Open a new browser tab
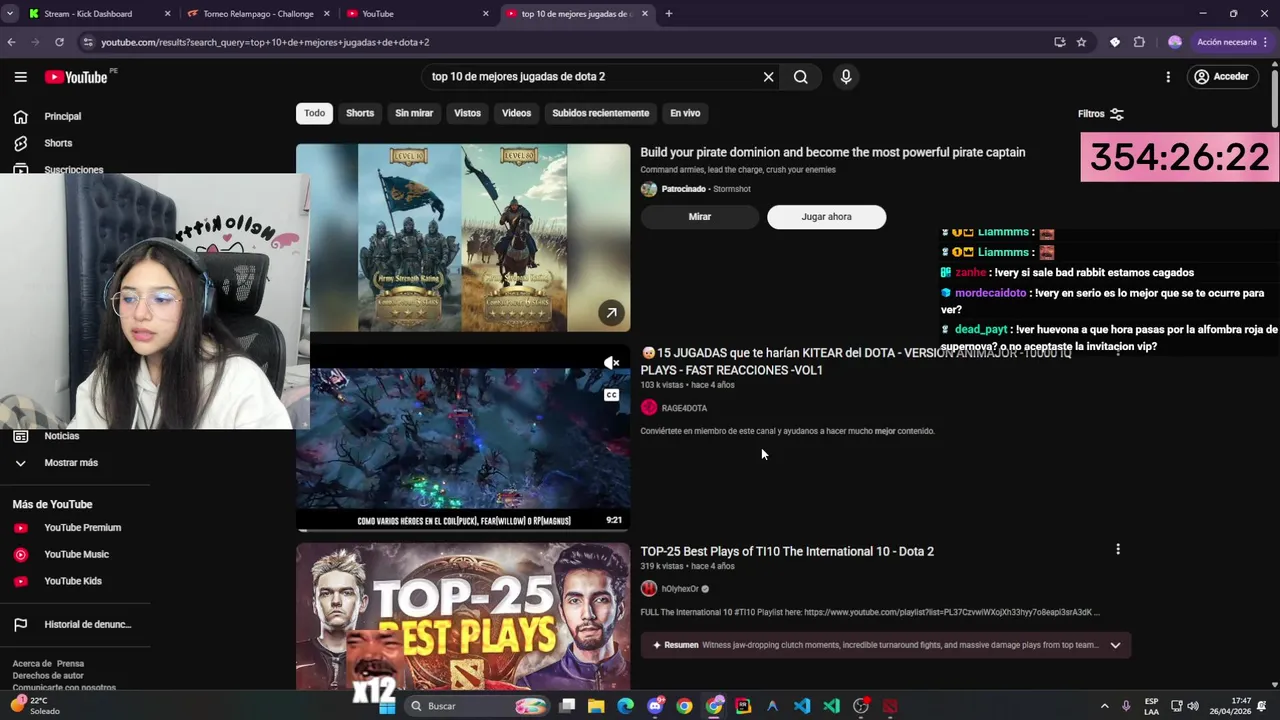This screenshot has height=720, width=1280. [x=669, y=14]
